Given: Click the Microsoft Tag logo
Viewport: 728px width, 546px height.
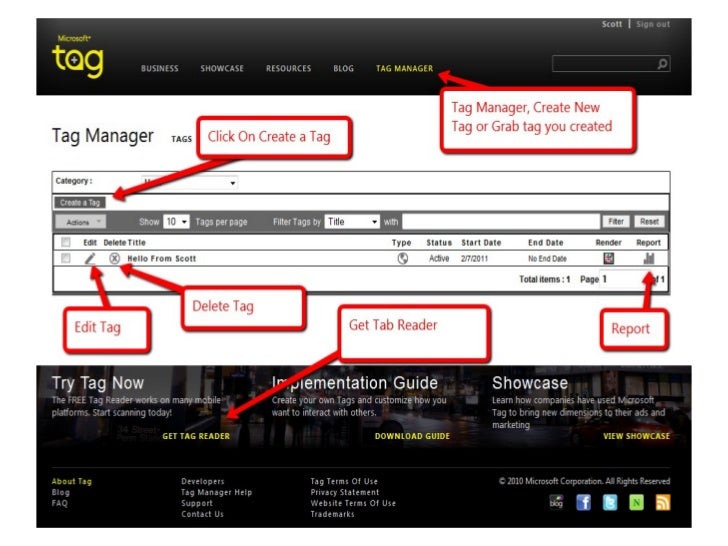Looking at the screenshot, I should pyautogui.click(x=78, y=56).
